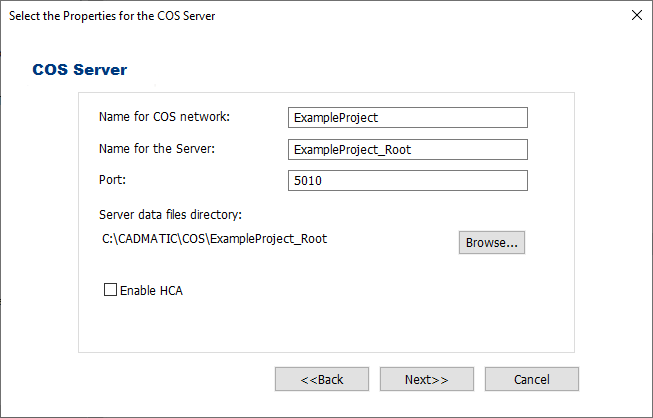
Task: Click the dialog title text
Action: (x=112, y=16)
